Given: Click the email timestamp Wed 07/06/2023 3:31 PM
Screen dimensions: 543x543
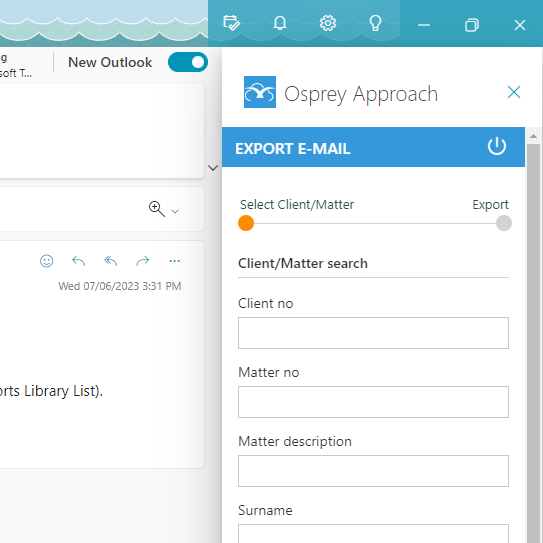Looking at the screenshot, I should 119,286.
